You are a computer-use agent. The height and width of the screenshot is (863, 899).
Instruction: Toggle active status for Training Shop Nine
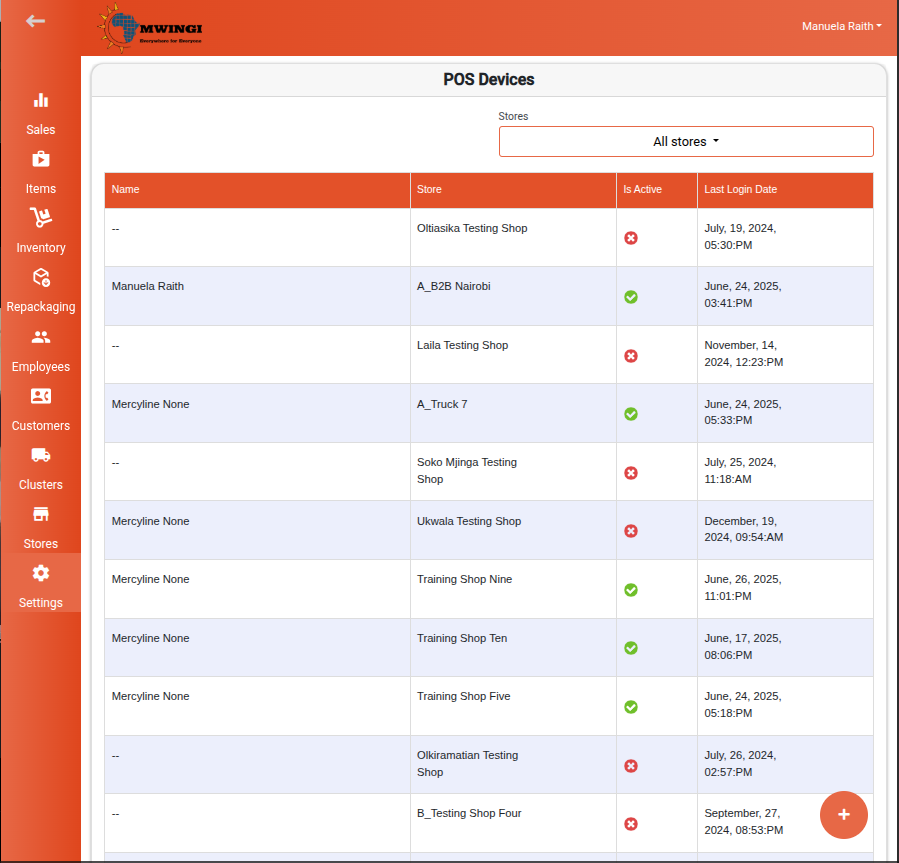pos(631,590)
